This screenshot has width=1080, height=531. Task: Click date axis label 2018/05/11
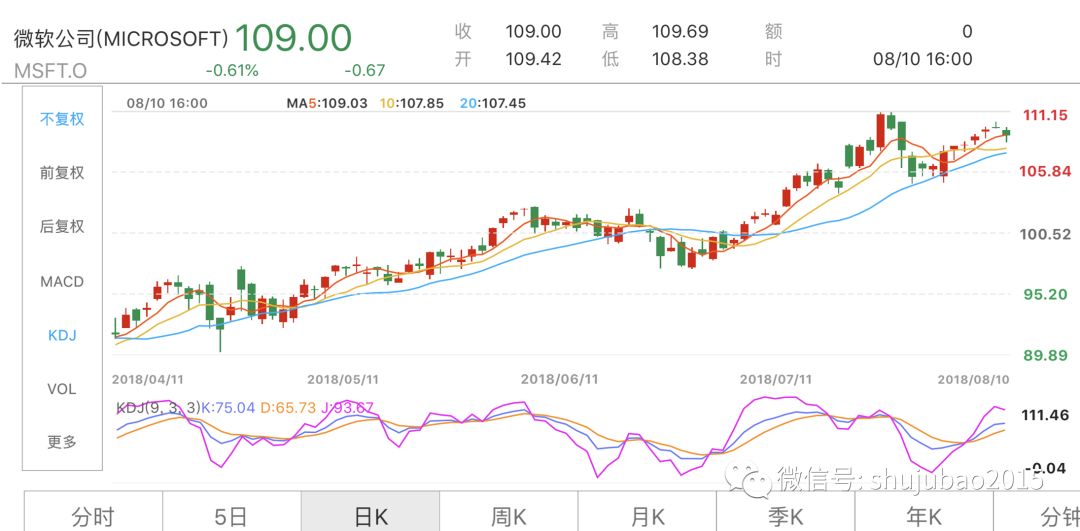(x=343, y=379)
